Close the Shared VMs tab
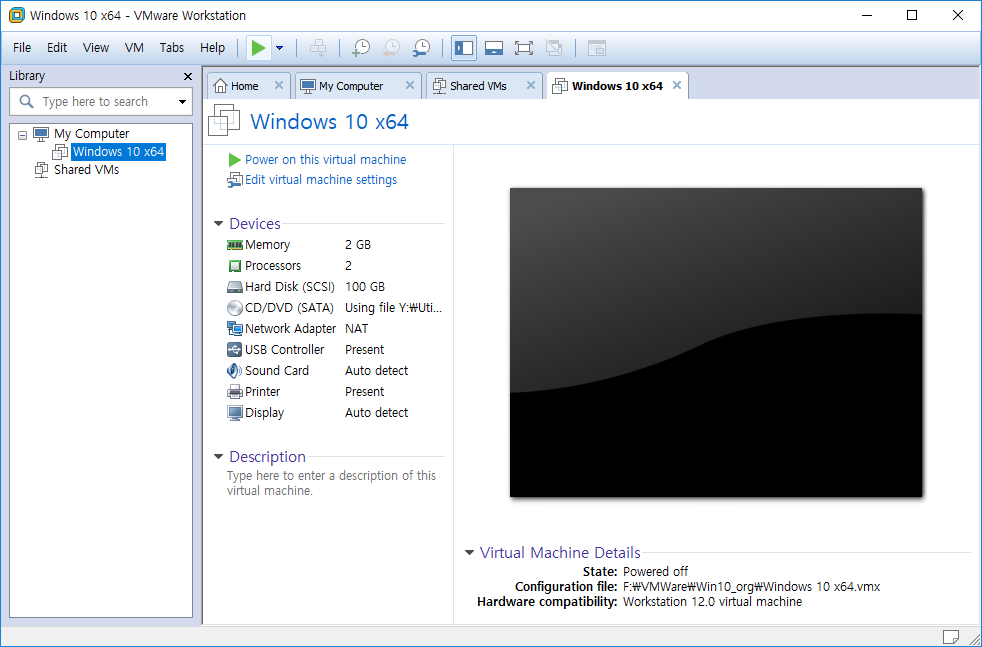Viewport: 982px width, 647px height. 530,85
